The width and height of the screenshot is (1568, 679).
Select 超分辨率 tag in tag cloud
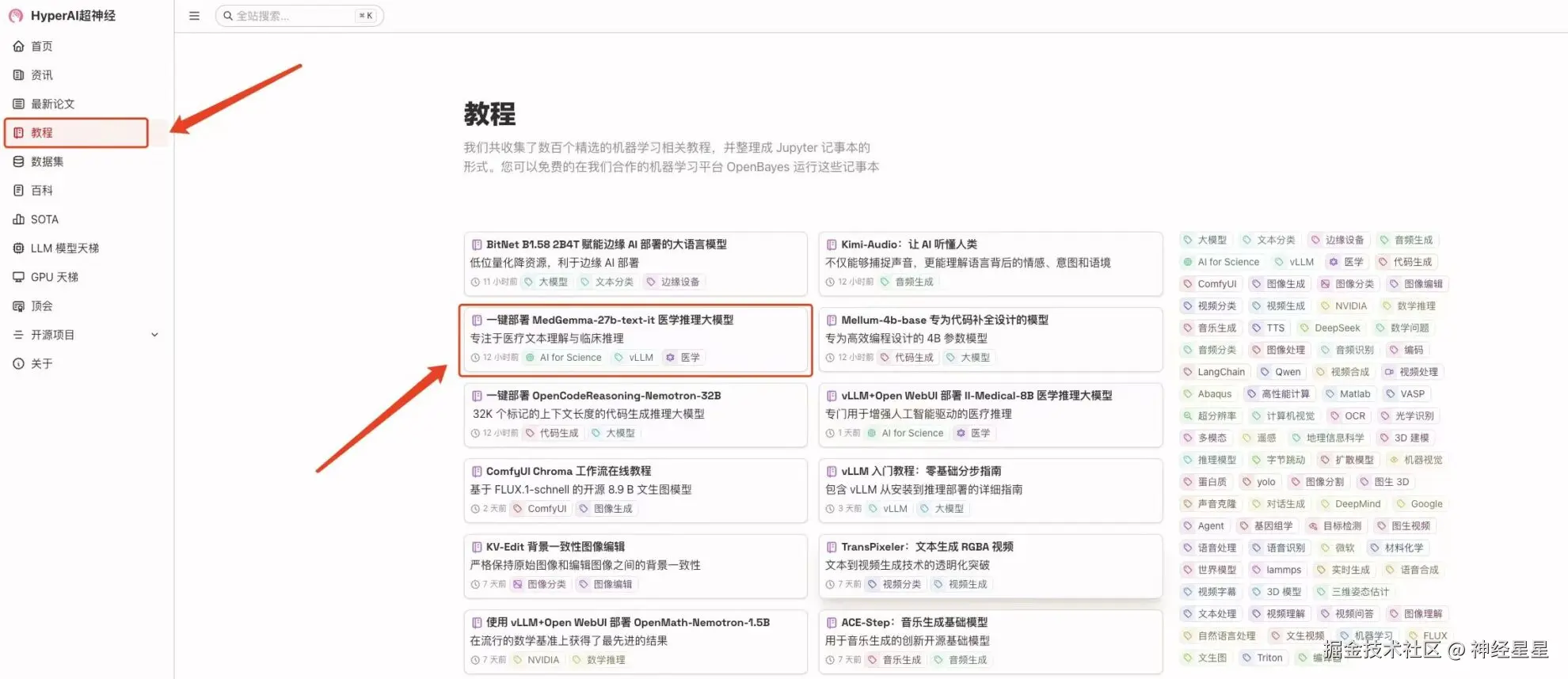[1210, 416]
